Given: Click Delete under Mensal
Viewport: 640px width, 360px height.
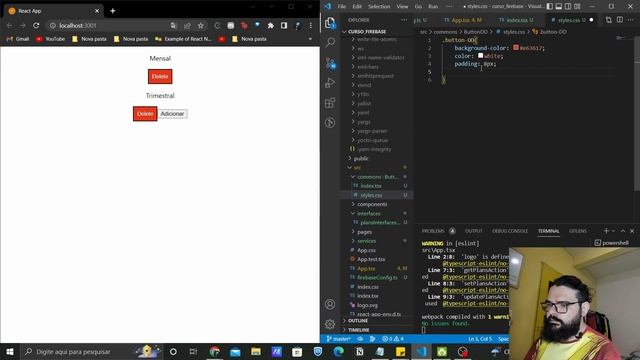Looking at the screenshot, I should (160, 76).
